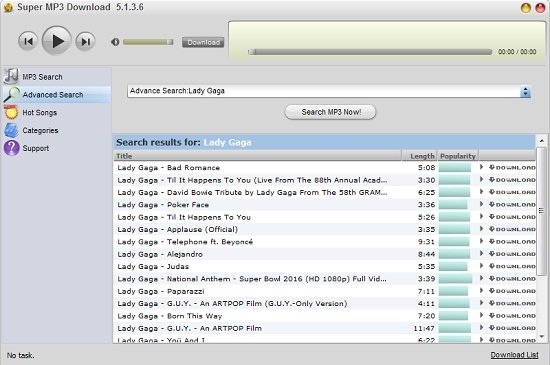Open MP3 Search section
This screenshot has width=550, height=365.
pos(57,77)
